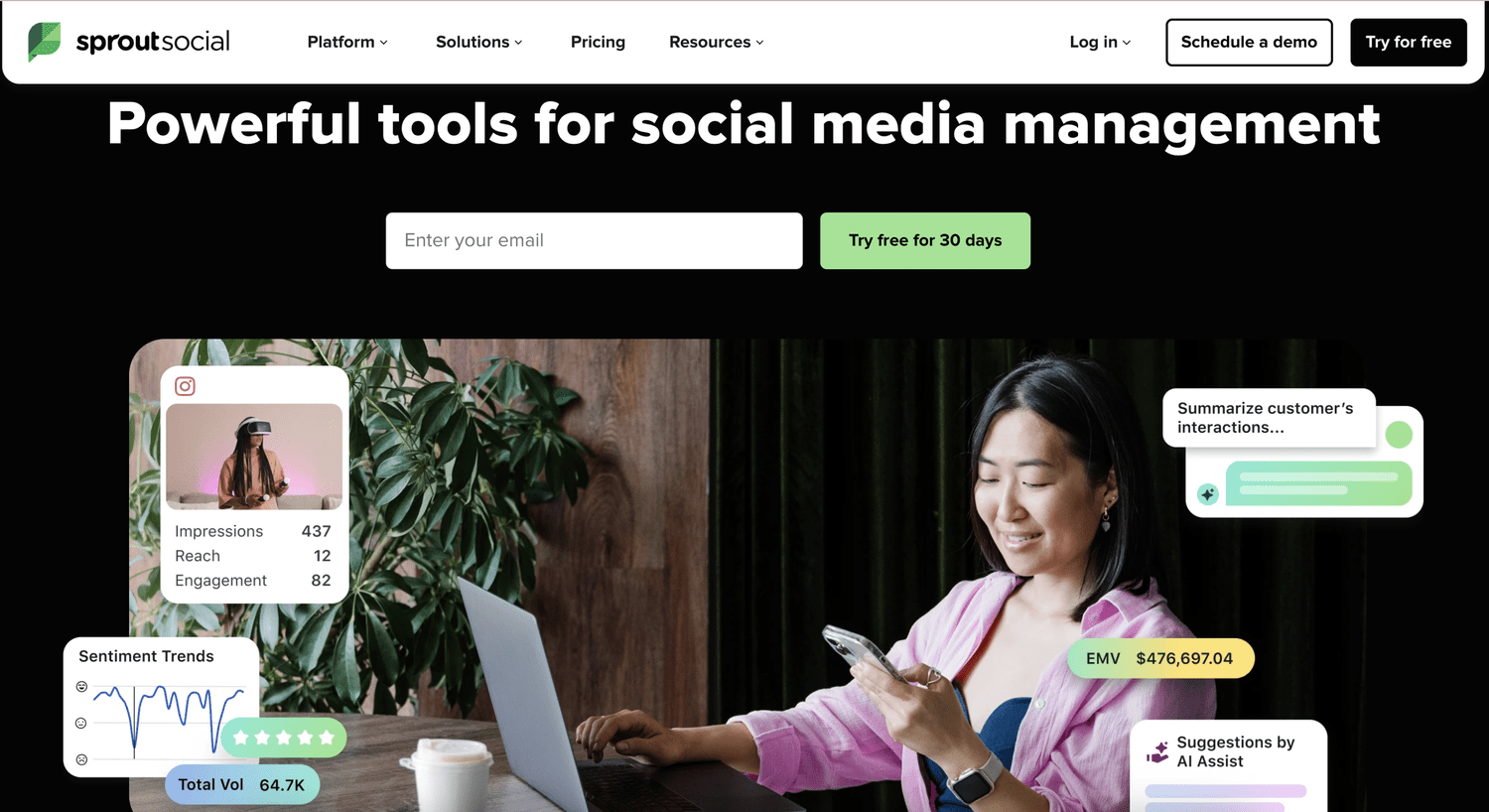1489x812 pixels.
Task: Click the Instagram icon on the post card
Action: (x=185, y=386)
